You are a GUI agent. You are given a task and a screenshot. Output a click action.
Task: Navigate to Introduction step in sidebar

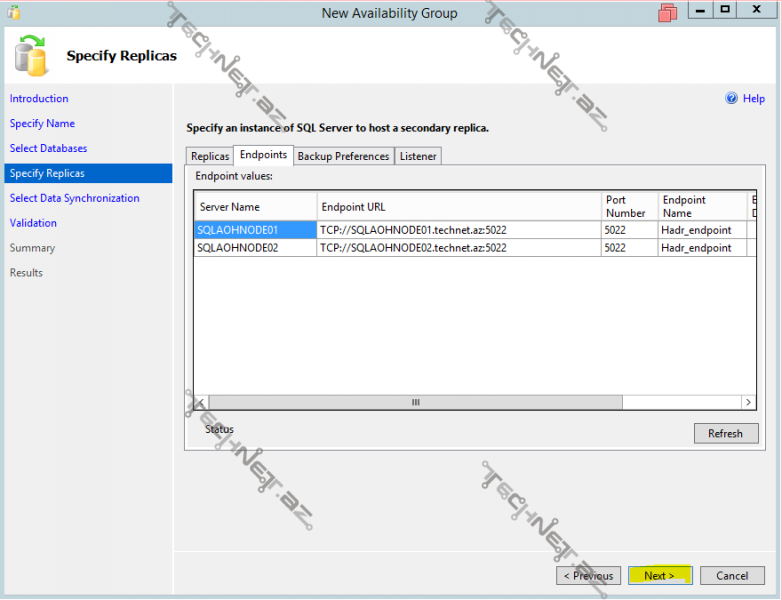pyautogui.click(x=39, y=99)
